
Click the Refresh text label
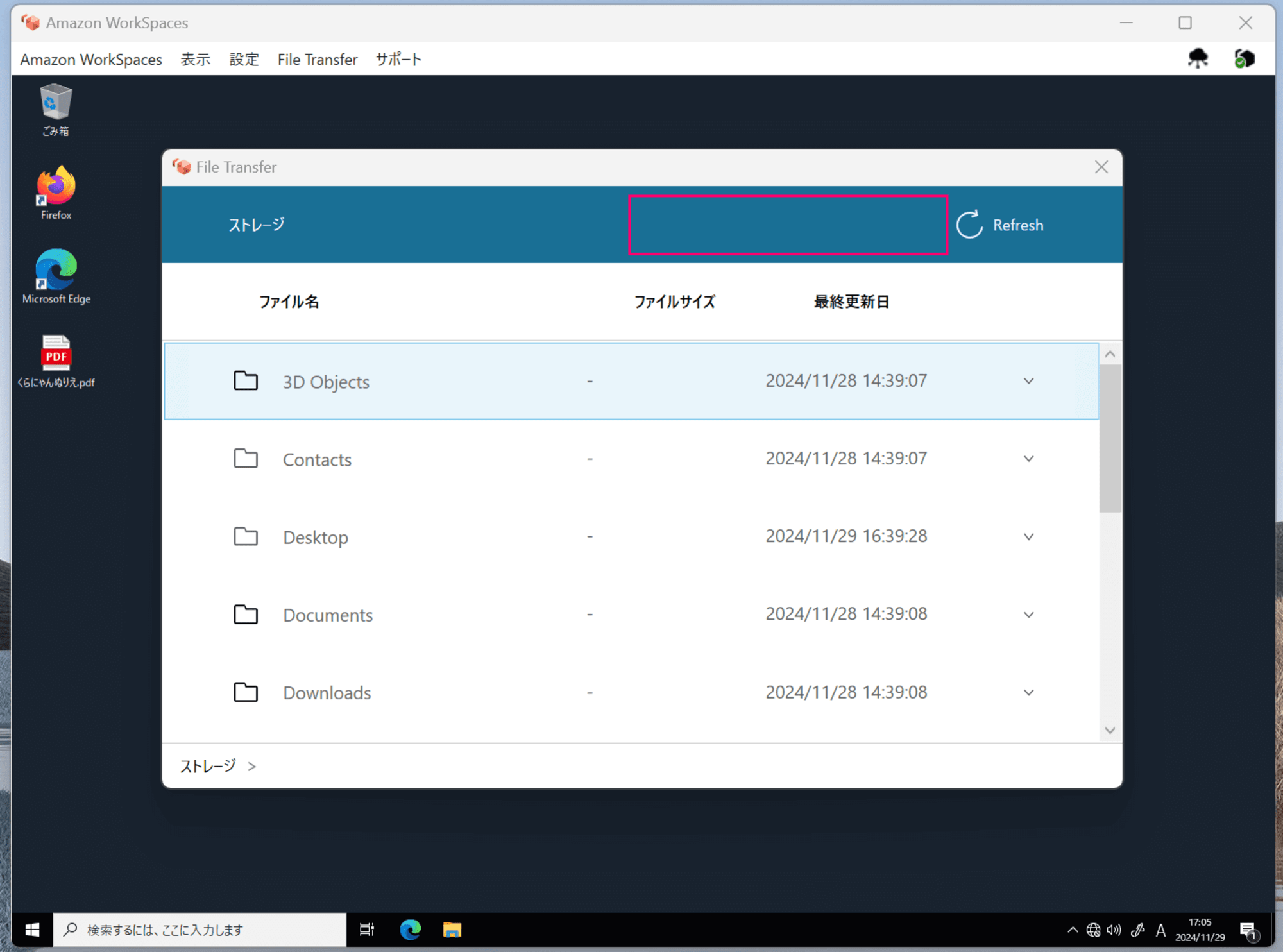click(x=1018, y=225)
